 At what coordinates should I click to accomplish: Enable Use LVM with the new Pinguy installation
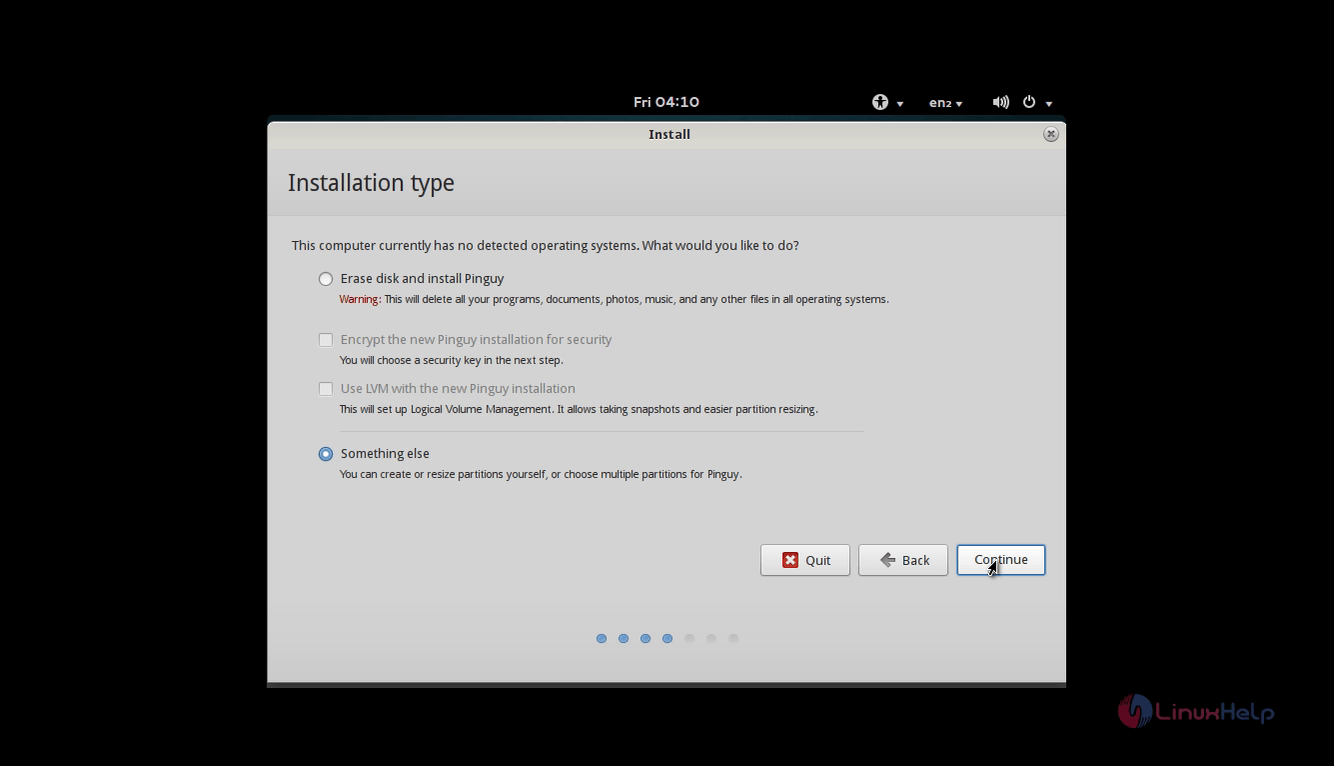326,389
